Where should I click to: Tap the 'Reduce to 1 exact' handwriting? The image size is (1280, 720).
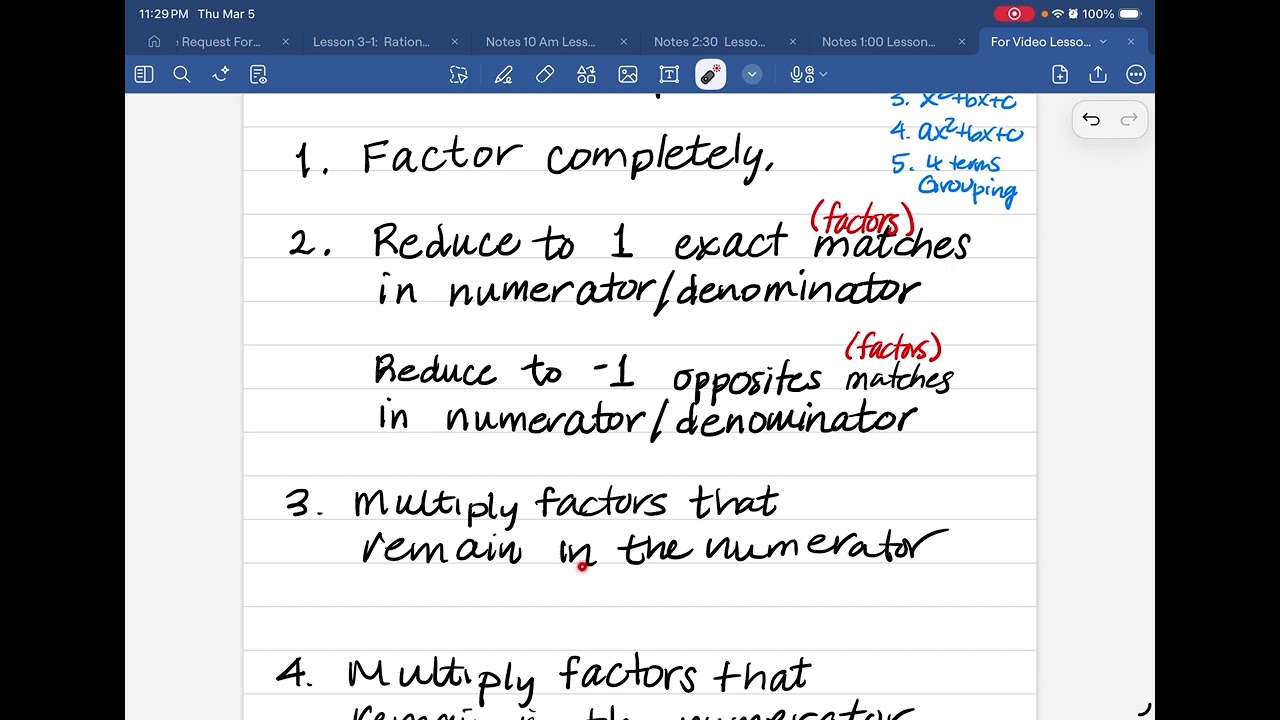[580, 243]
